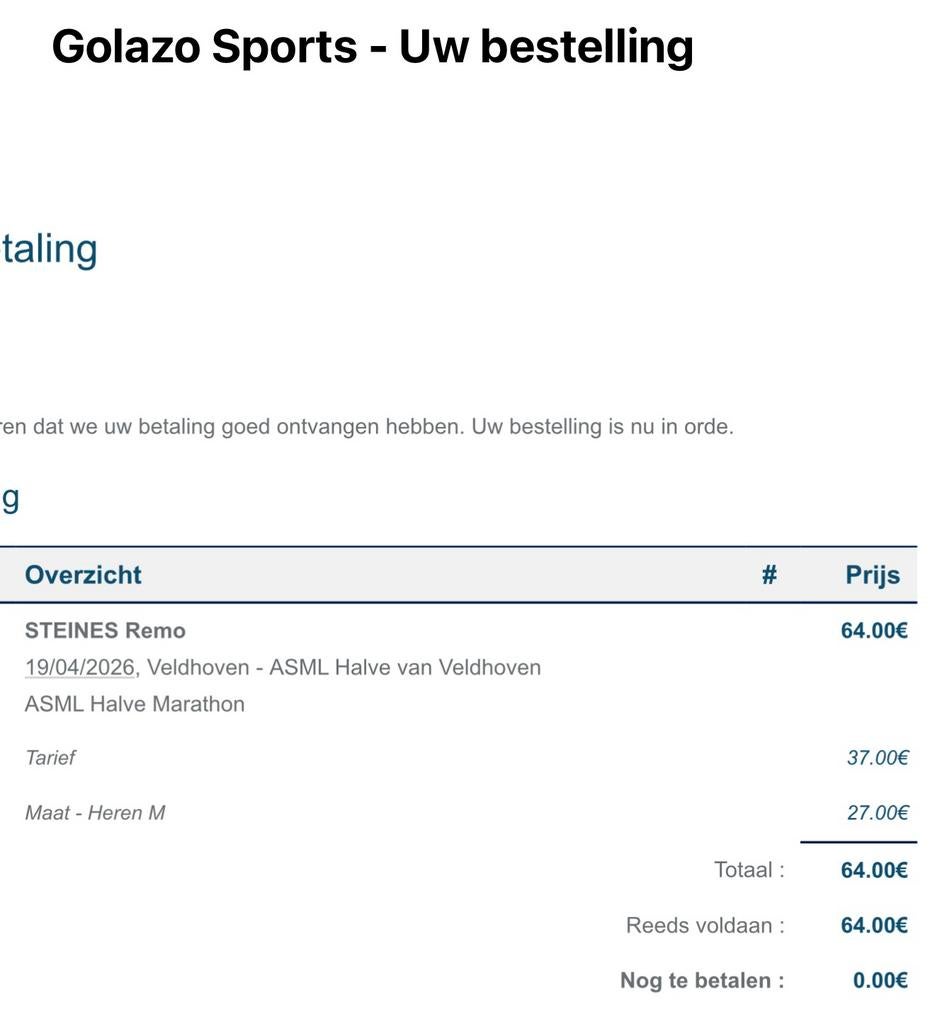Viewport: 935px width, 1024px height.
Task: Select the participant name STEINES Remo
Action: click(105, 631)
